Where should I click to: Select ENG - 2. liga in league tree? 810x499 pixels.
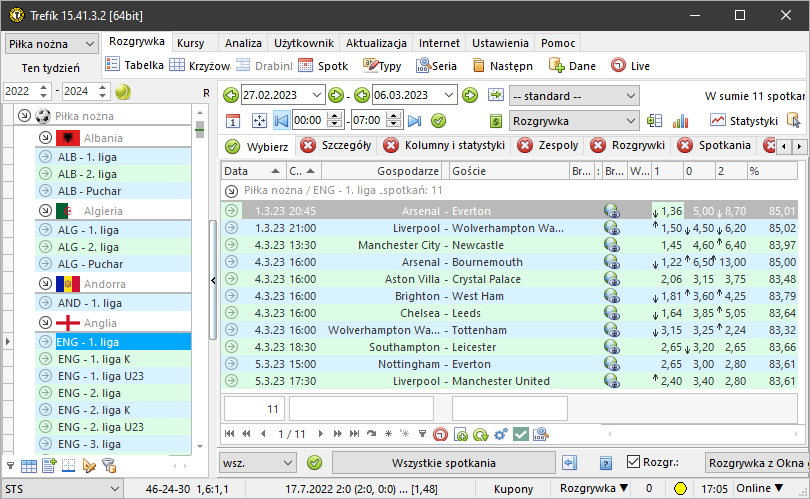tap(90, 393)
